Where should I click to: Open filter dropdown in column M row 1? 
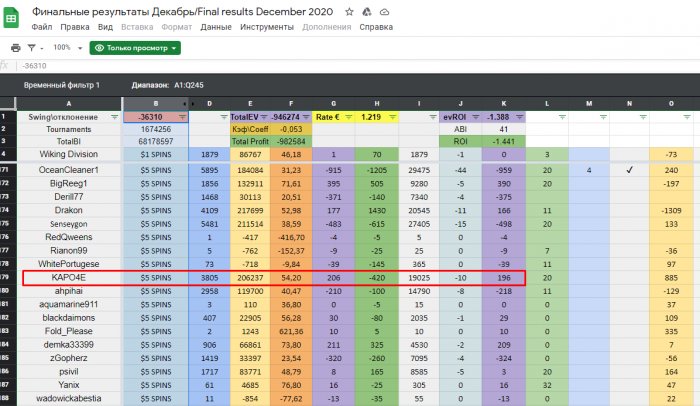pos(603,117)
